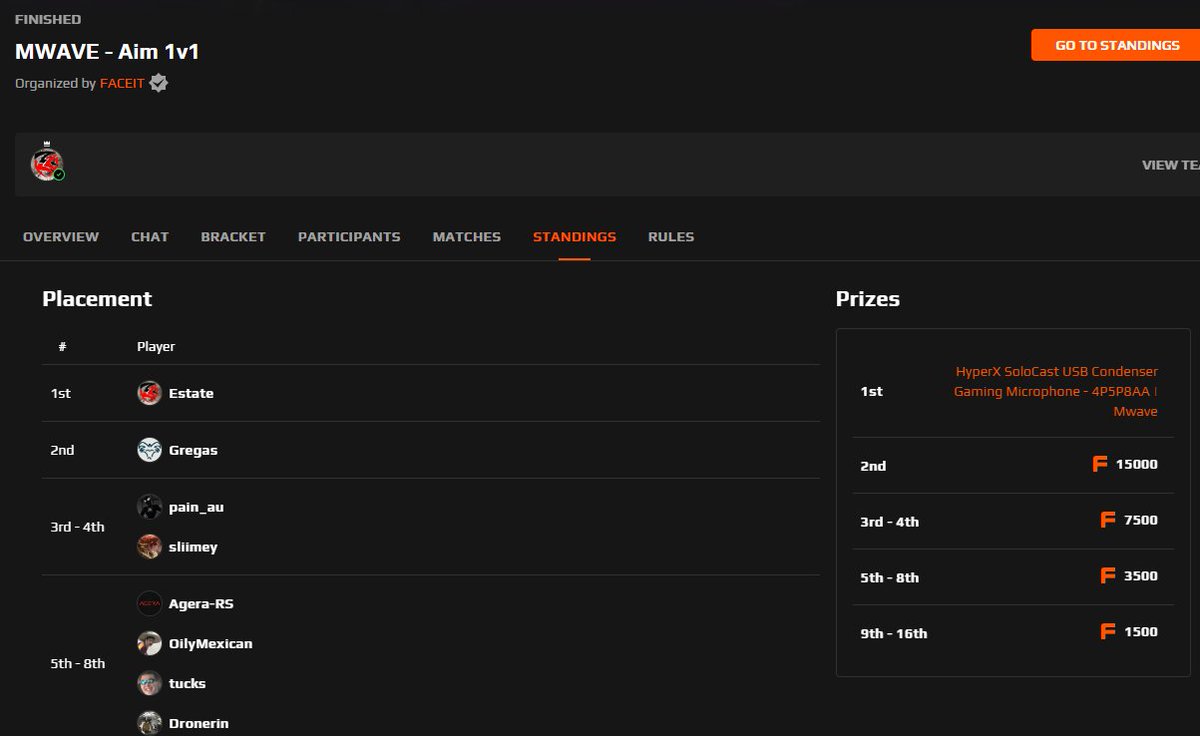Click the 5th - 8th placement label
This screenshot has width=1200, height=736.
(77, 664)
